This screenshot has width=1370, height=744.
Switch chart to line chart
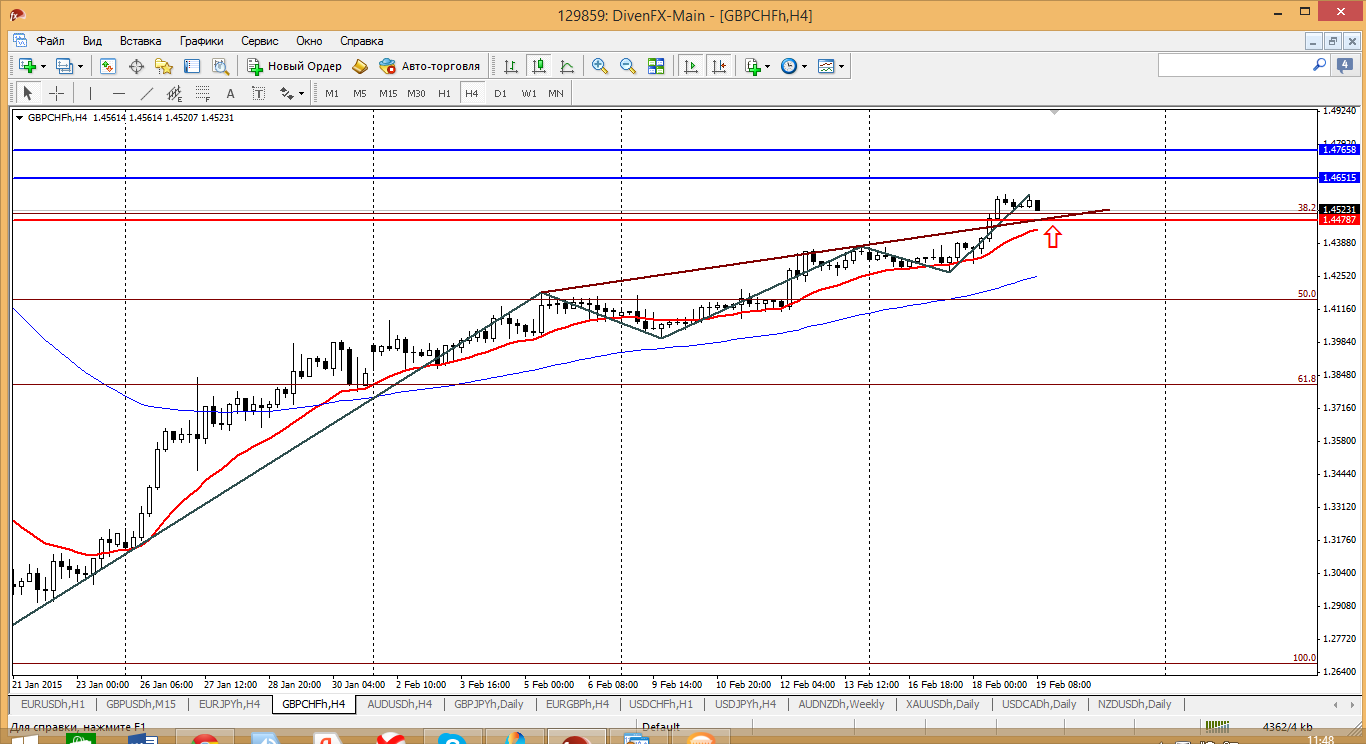point(567,66)
